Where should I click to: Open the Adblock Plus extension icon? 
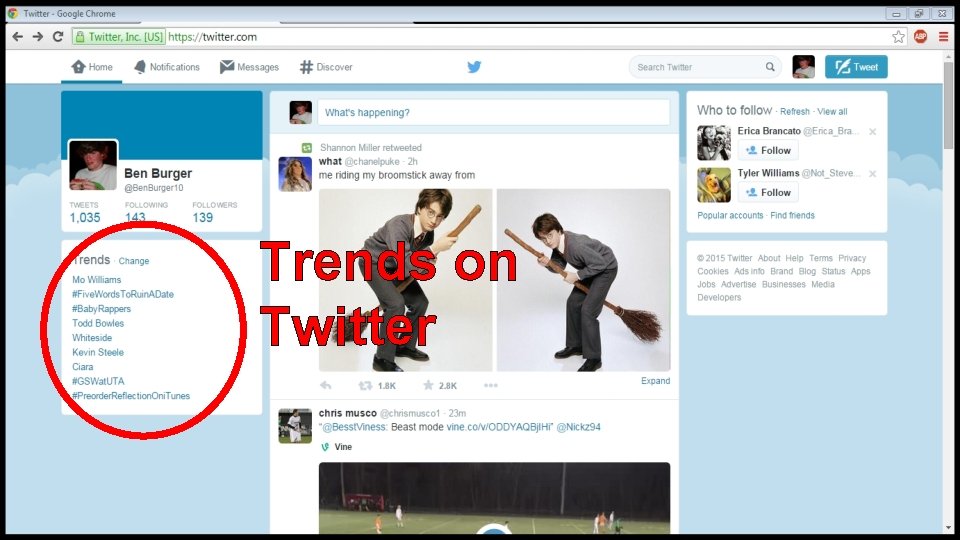tap(920, 37)
